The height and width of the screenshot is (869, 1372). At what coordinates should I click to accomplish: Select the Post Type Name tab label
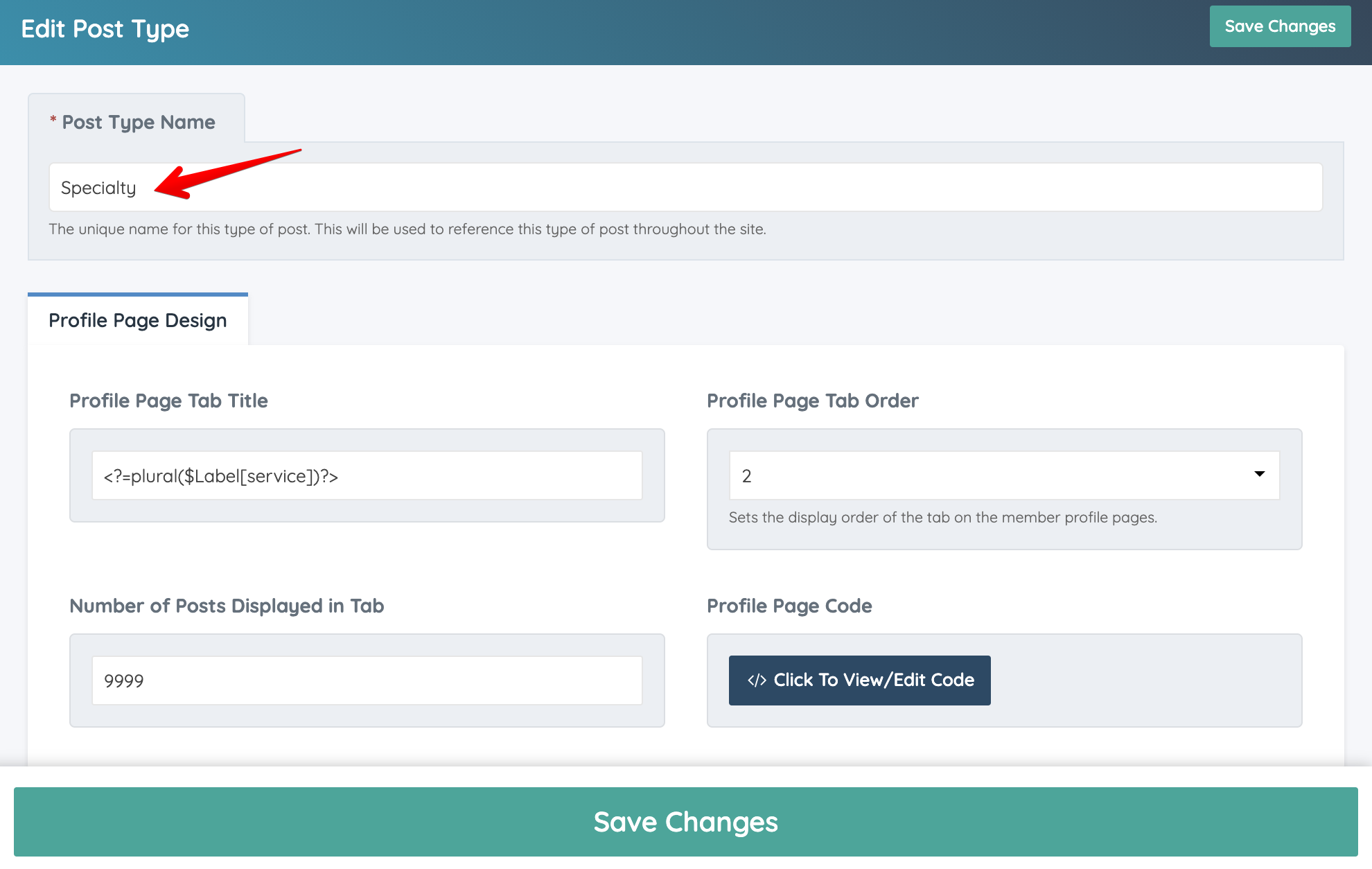point(138,122)
